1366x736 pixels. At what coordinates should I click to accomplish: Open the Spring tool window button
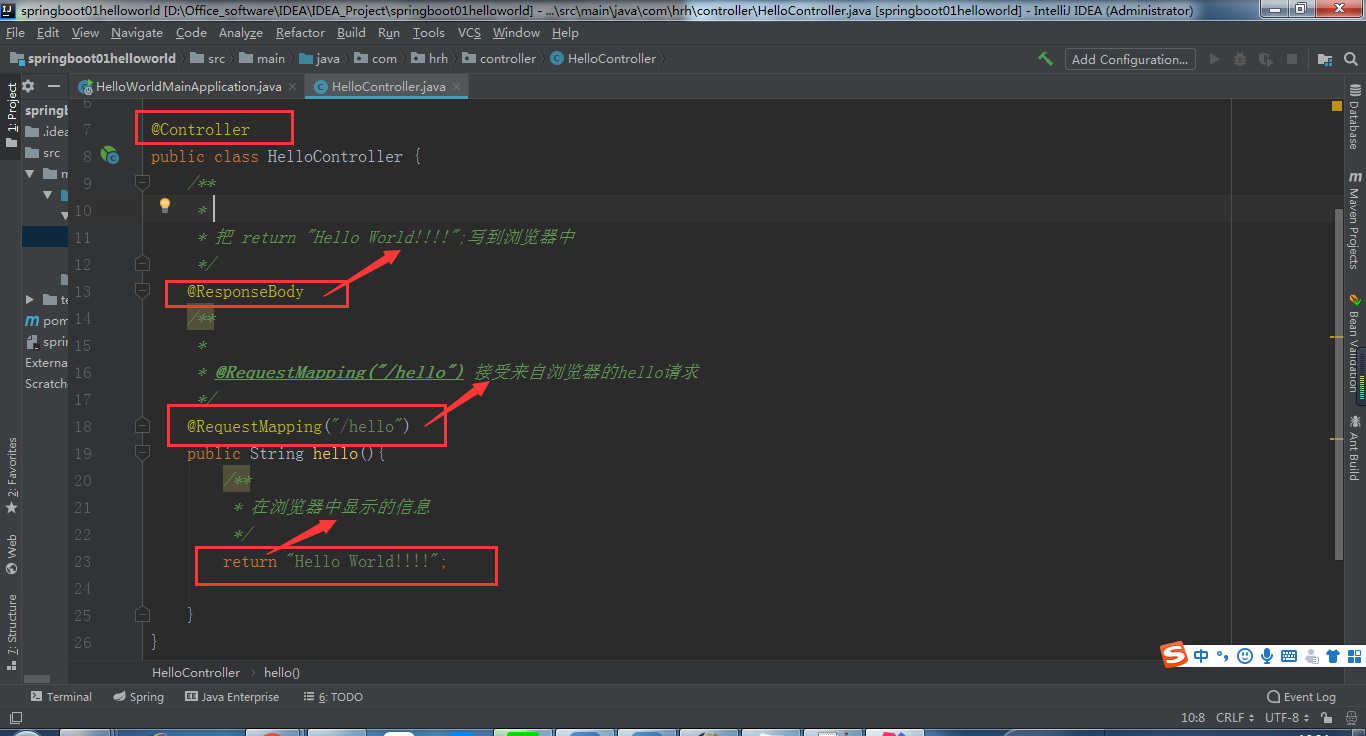pos(138,697)
